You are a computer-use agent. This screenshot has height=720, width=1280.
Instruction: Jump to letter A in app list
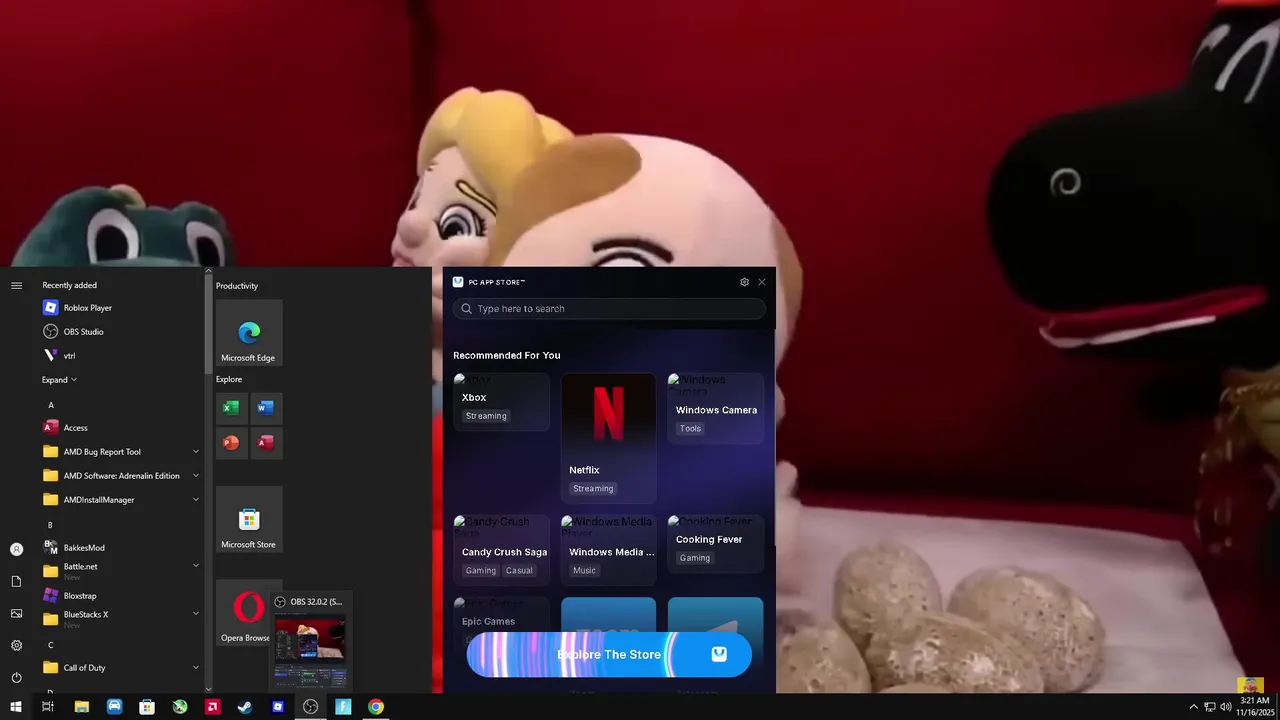click(x=51, y=405)
